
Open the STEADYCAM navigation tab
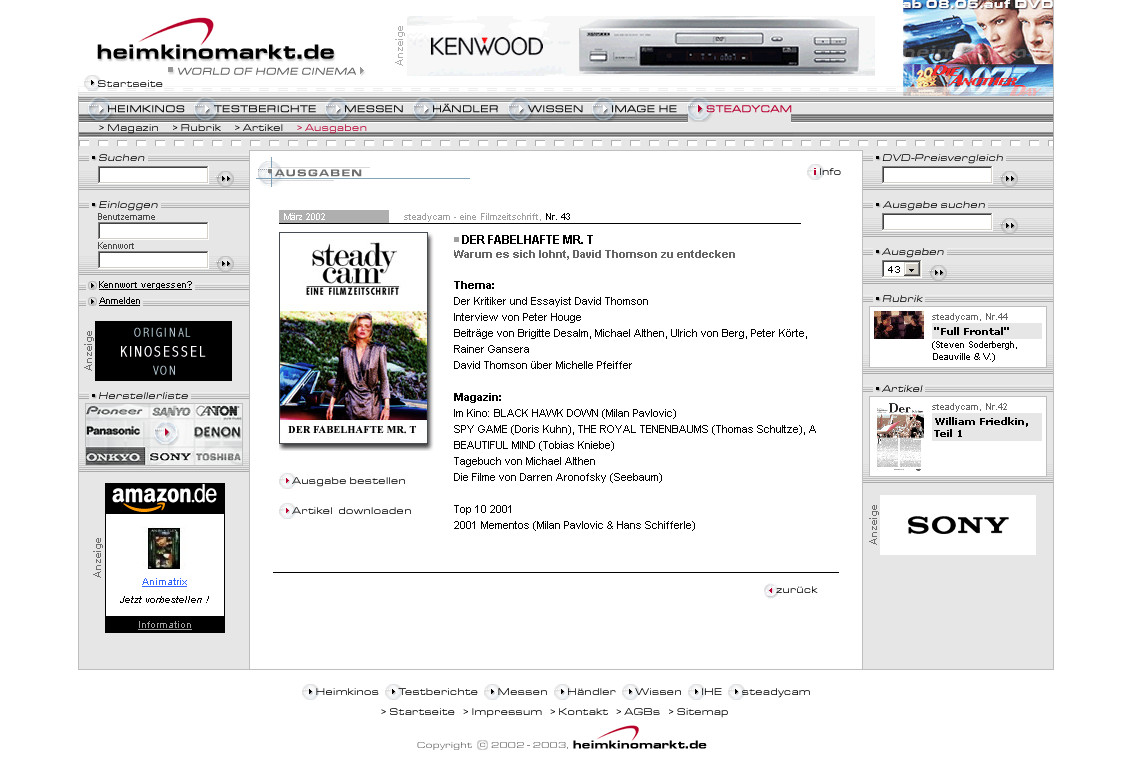[x=741, y=109]
